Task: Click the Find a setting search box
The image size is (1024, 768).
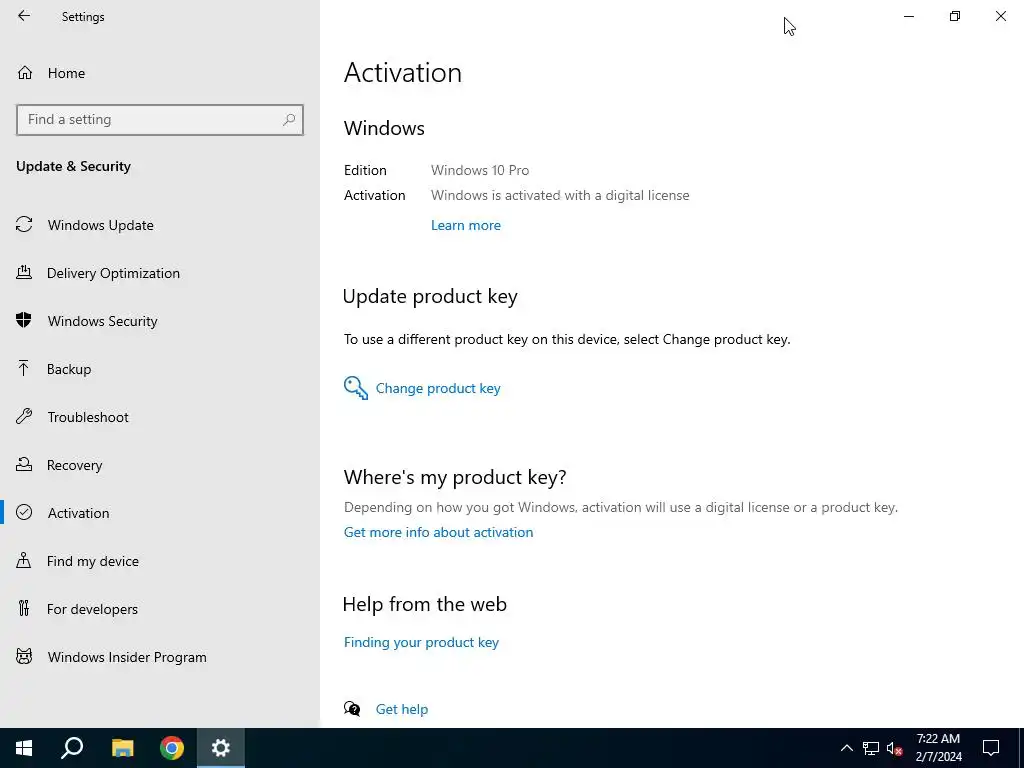Action: click(160, 120)
